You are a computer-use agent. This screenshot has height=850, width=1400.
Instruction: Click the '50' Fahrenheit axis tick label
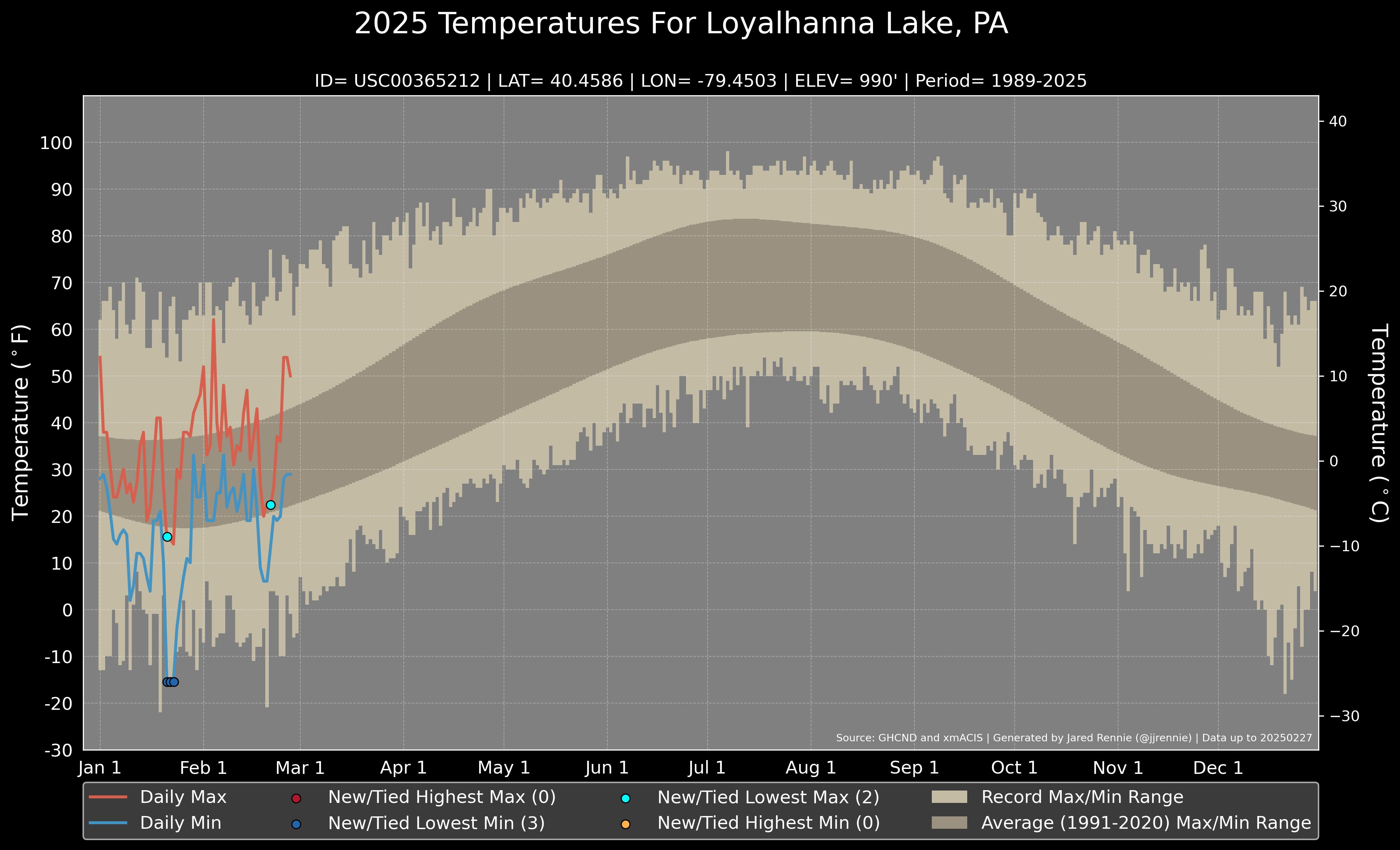[62, 376]
